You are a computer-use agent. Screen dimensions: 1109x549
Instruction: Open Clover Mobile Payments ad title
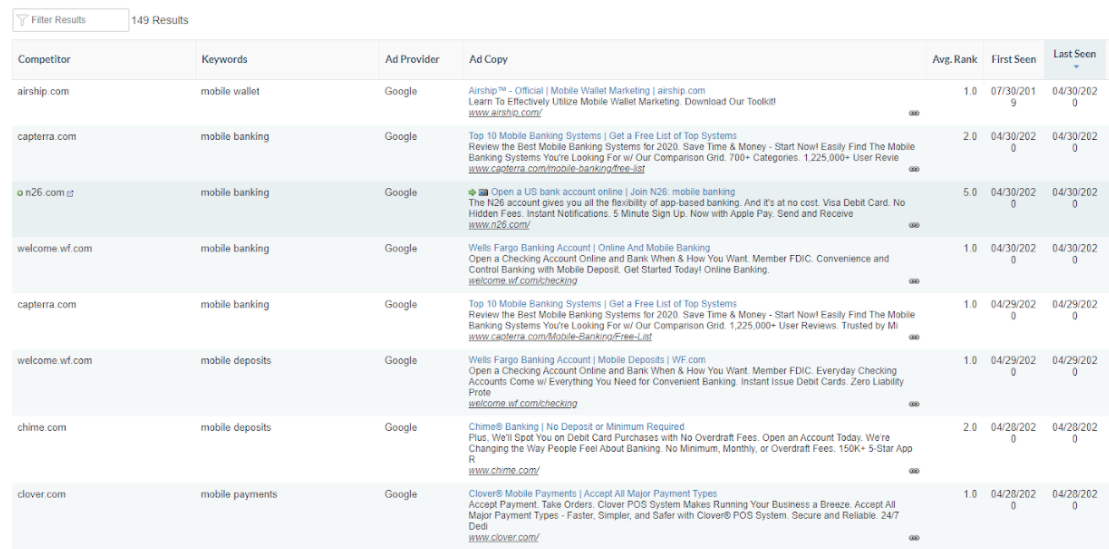coord(593,493)
